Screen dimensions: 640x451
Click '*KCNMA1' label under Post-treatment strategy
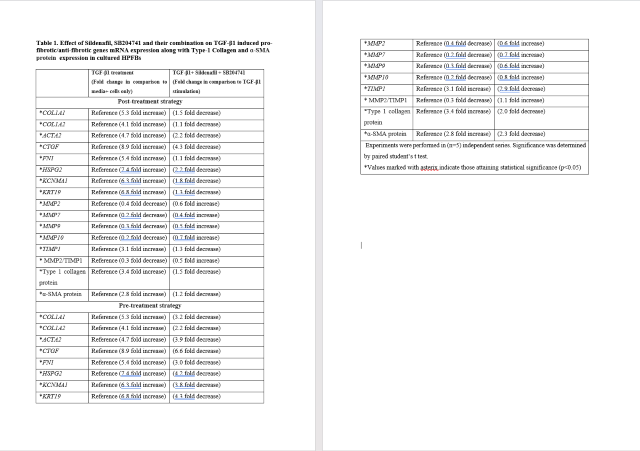53,181
